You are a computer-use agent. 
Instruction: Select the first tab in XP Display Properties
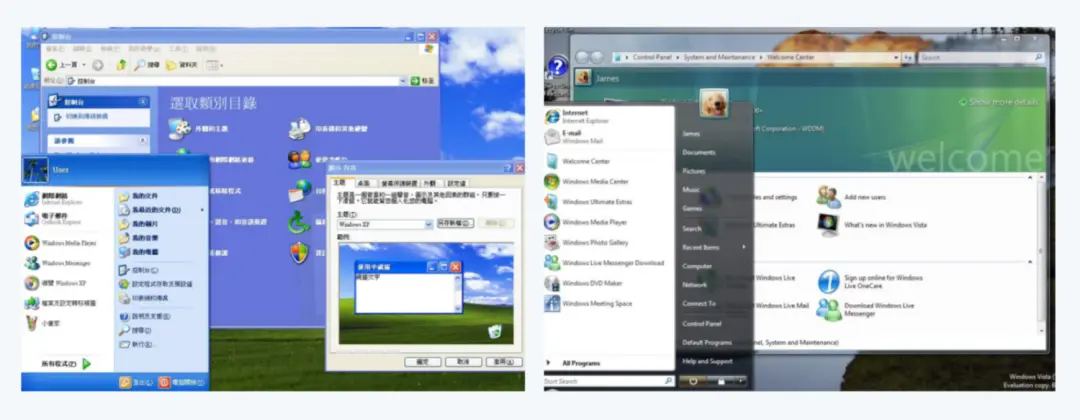click(x=342, y=182)
